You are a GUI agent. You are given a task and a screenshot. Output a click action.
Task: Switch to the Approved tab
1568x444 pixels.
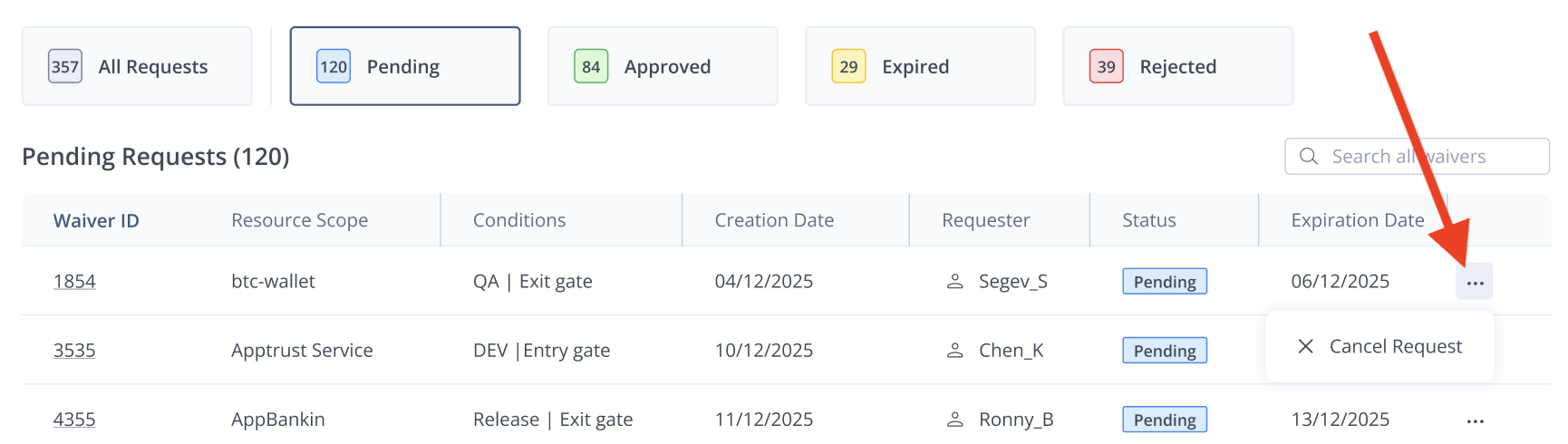663,66
